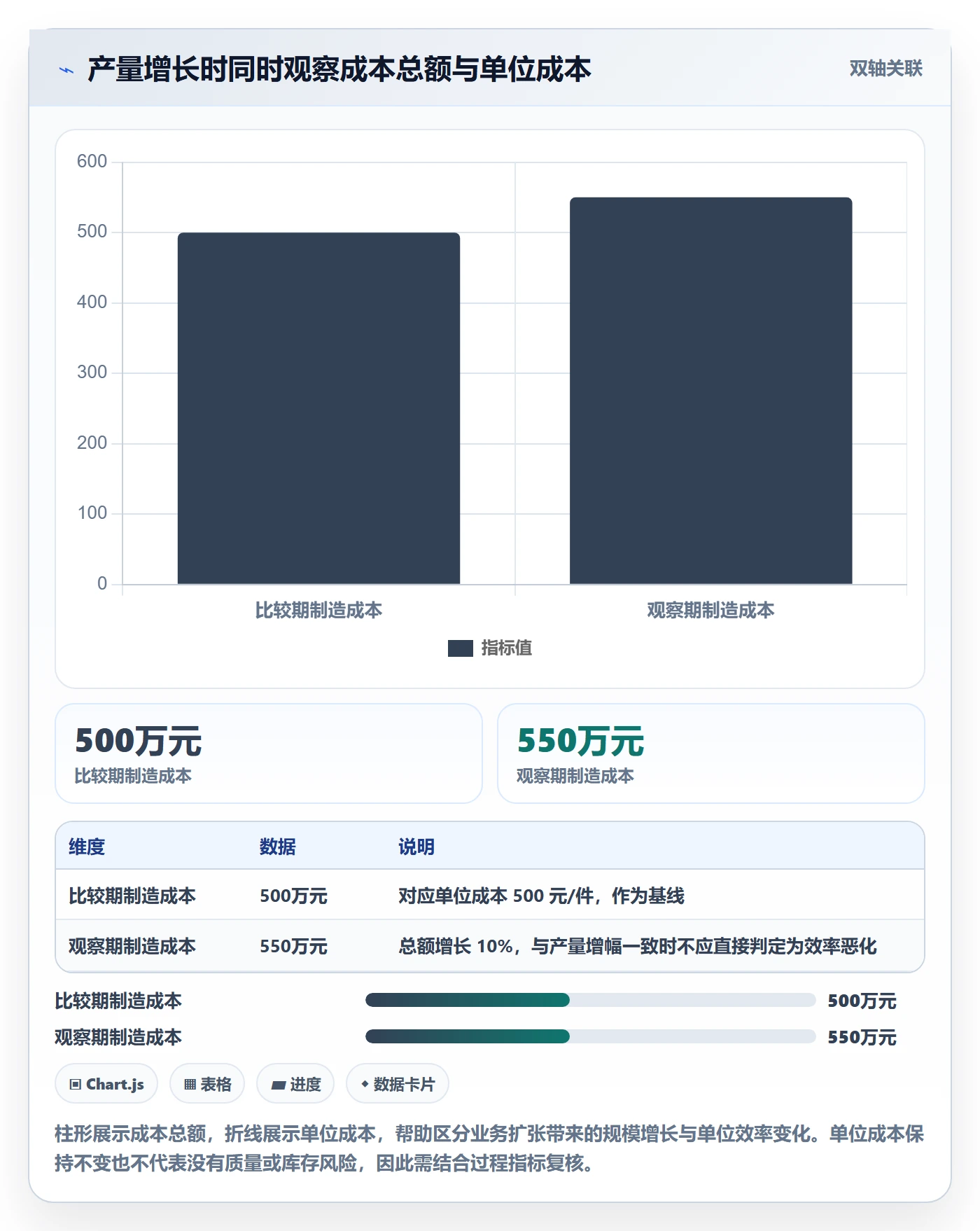Viewport: 980px width, 1231px height.
Task: Click the 观察期制造成本 bar in the chart
Action: coord(710,391)
